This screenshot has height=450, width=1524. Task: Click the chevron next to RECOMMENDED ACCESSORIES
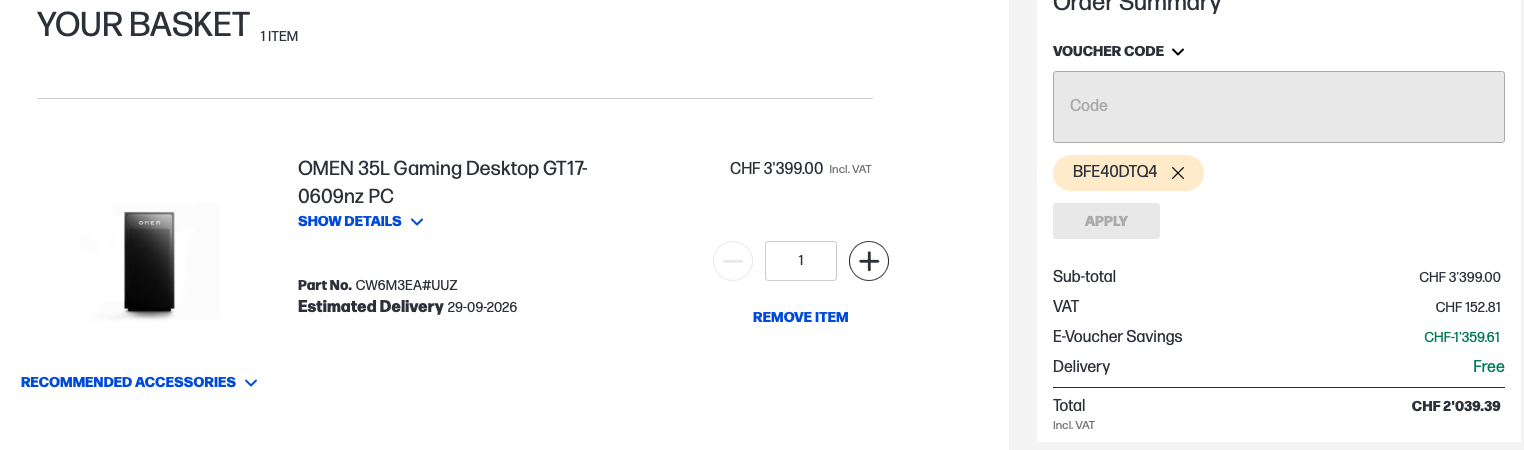pyautogui.click(x=251, y=383)
